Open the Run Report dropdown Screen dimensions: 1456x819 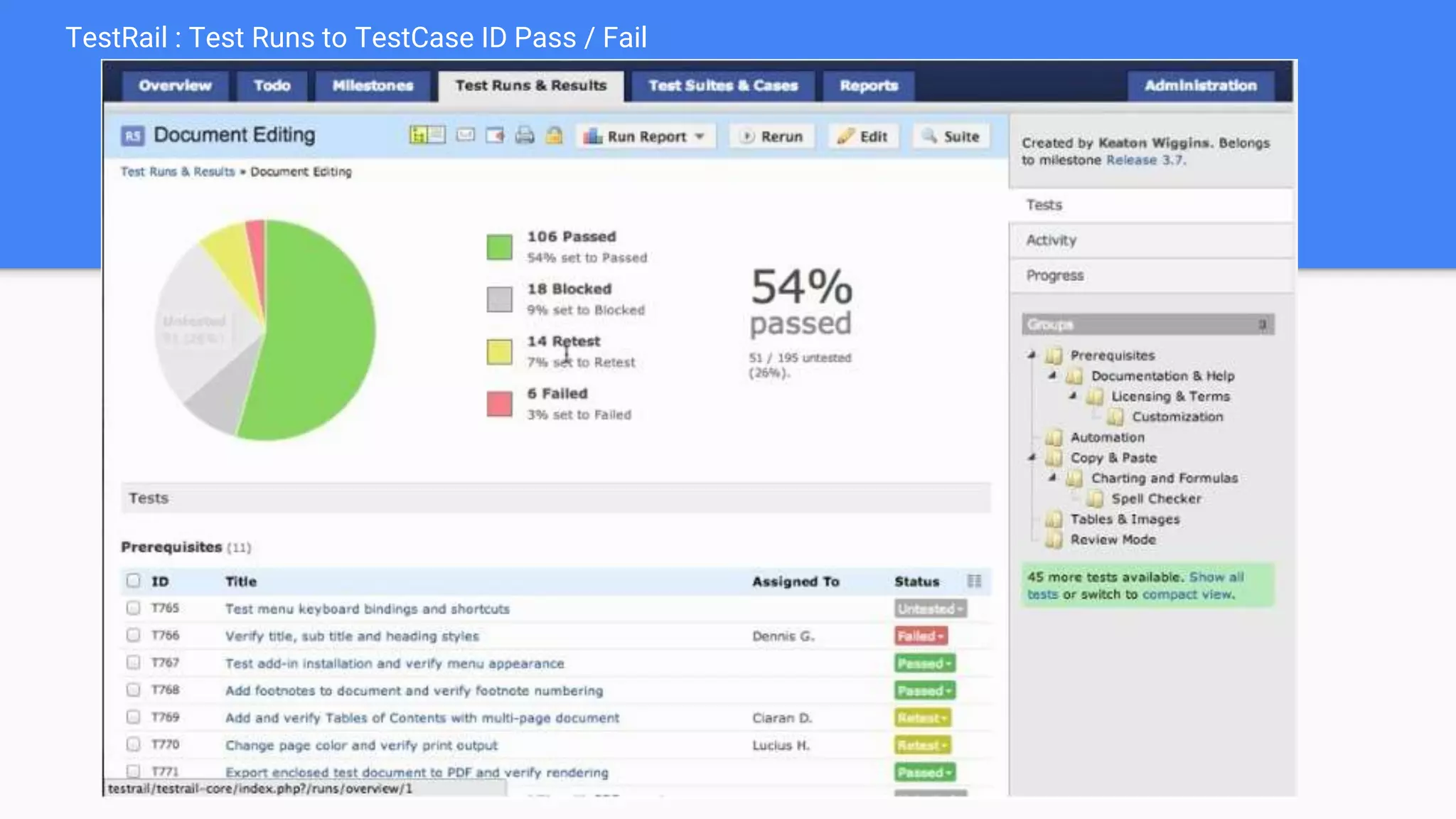(645, 136)
